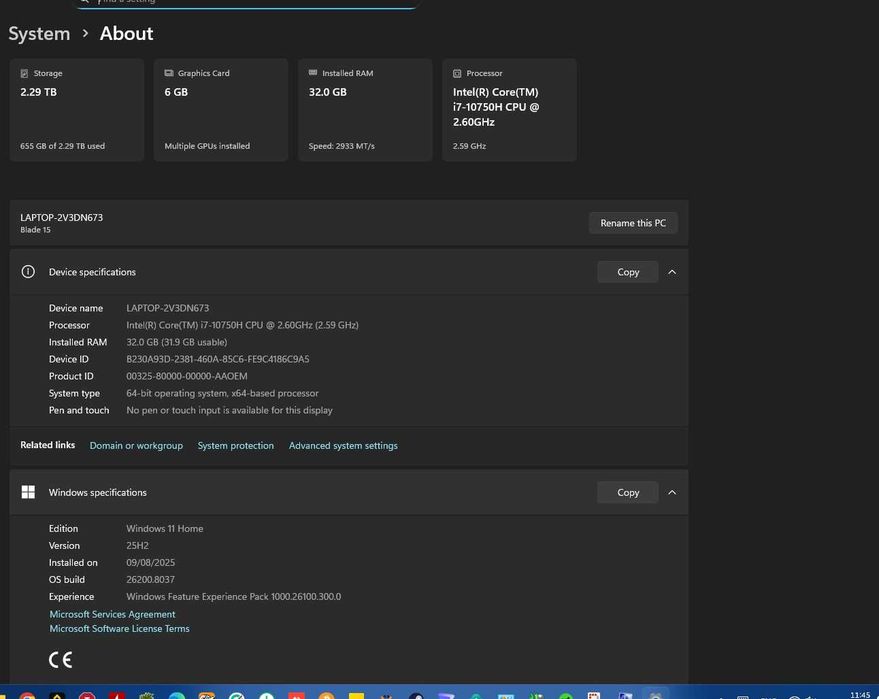Click Product ID value 00325-80000-00000-AAOEM

(x=187, y=376)
